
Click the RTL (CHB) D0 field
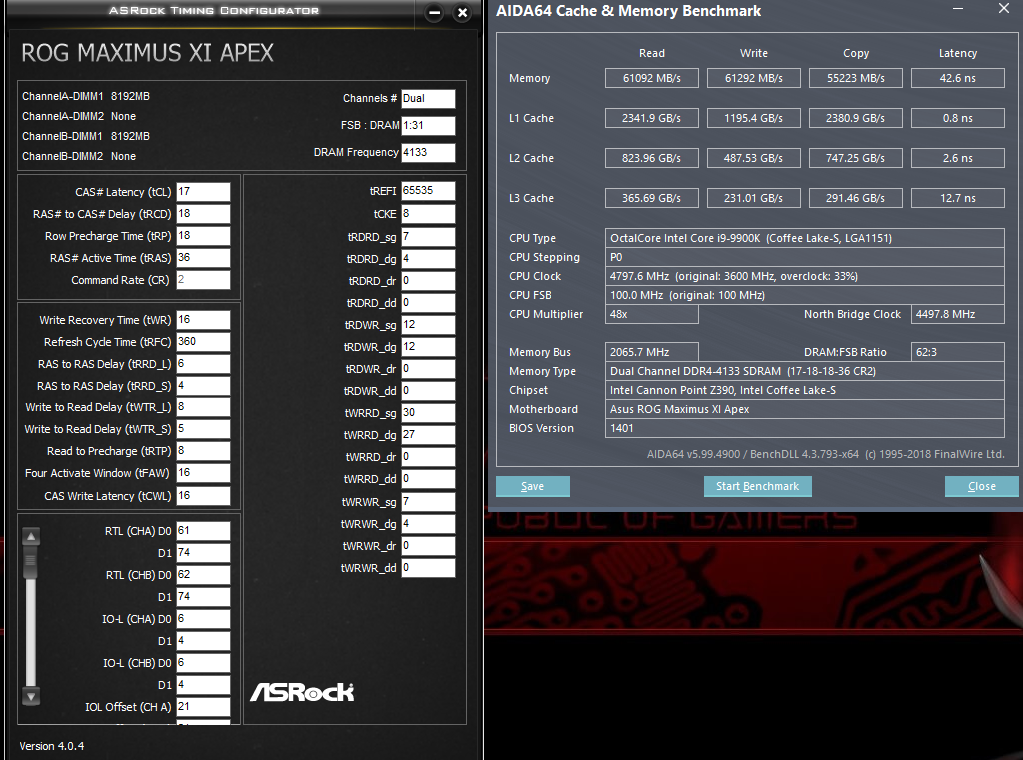tap(203, 575)
